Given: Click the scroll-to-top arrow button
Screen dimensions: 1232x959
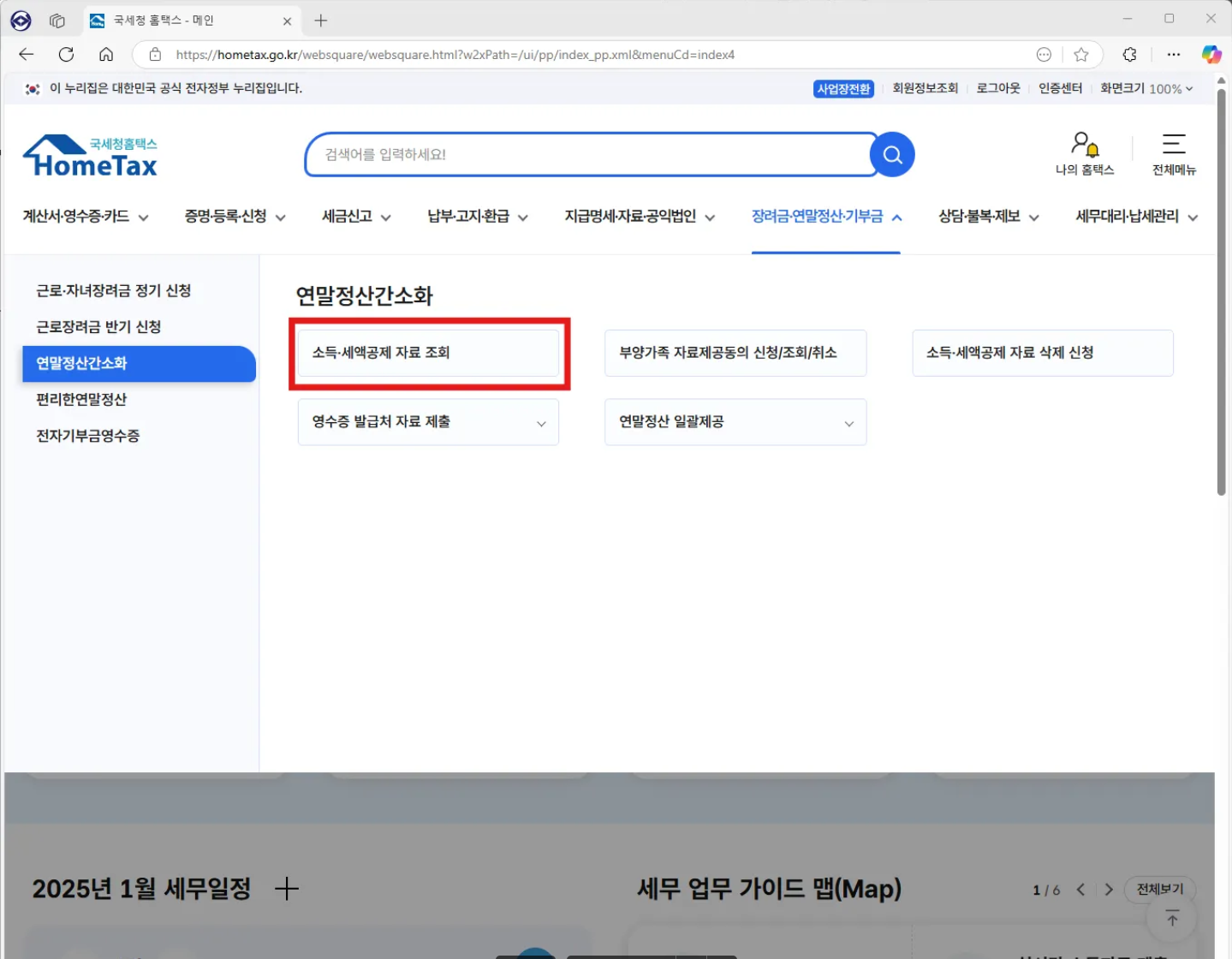Looking at the screenshot, I should pos(1172,919).
